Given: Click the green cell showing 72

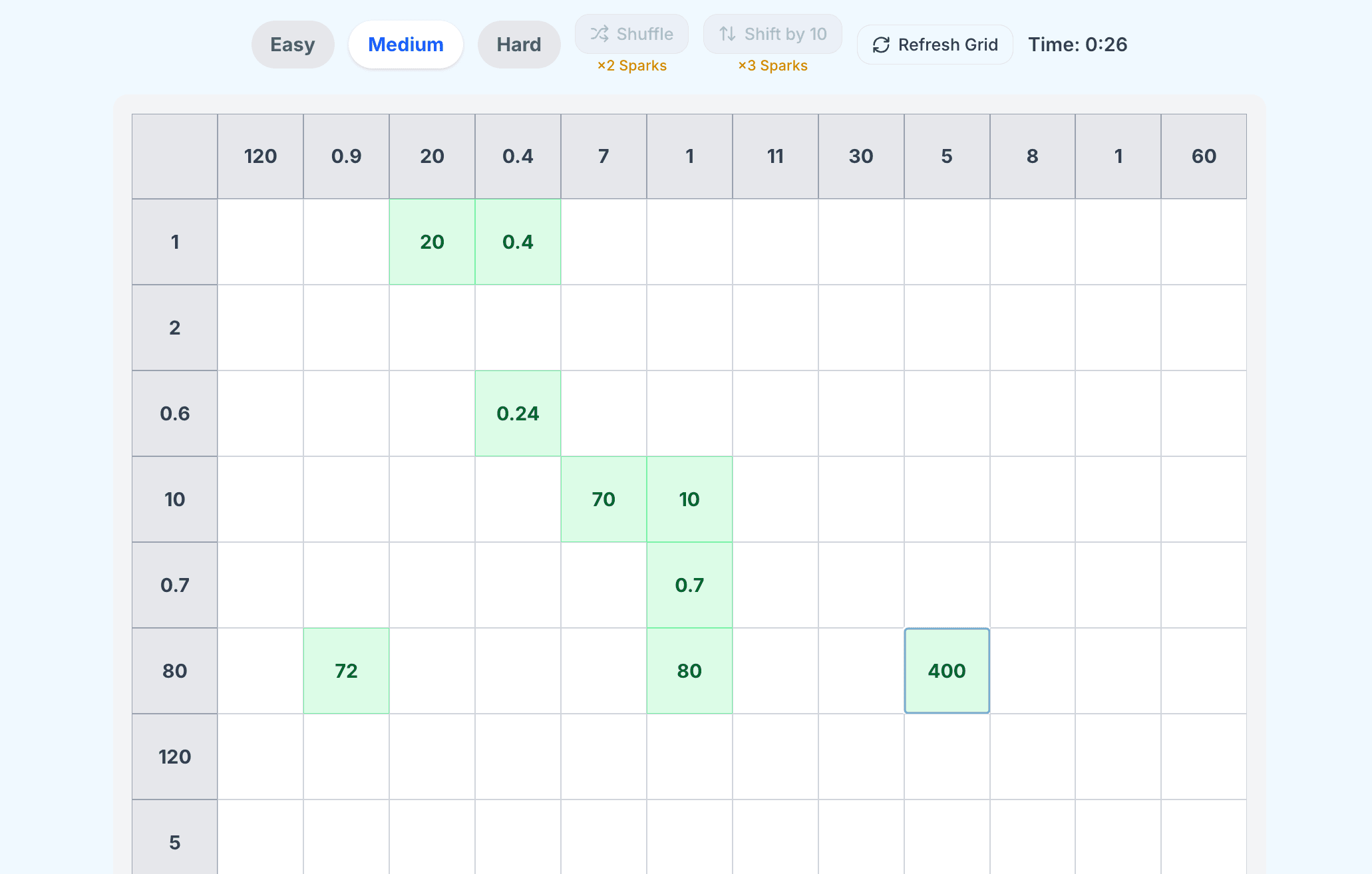Looking at the screenshot, I should coord(346,670).
